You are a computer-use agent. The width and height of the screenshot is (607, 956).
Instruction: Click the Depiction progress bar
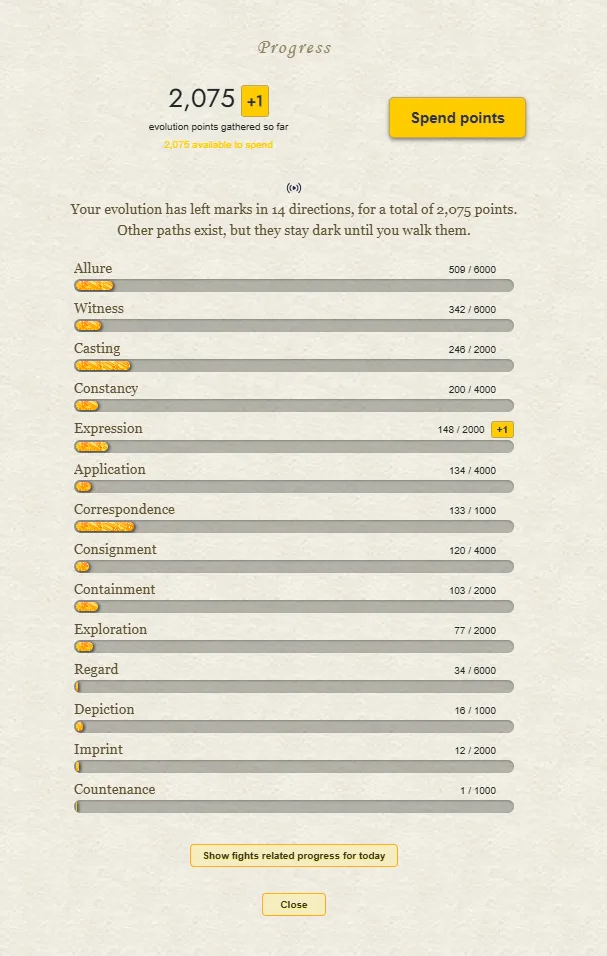point(294,727)
